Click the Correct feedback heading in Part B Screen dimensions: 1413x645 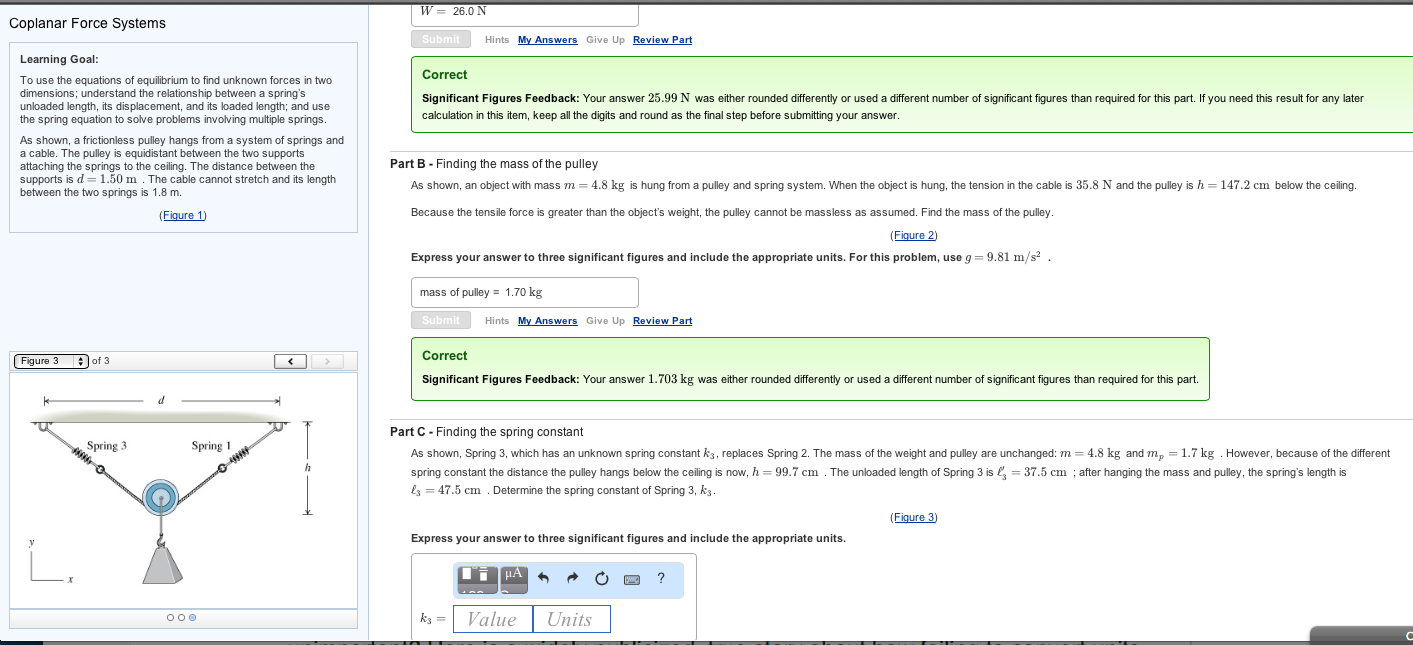[x=444, y=356]
